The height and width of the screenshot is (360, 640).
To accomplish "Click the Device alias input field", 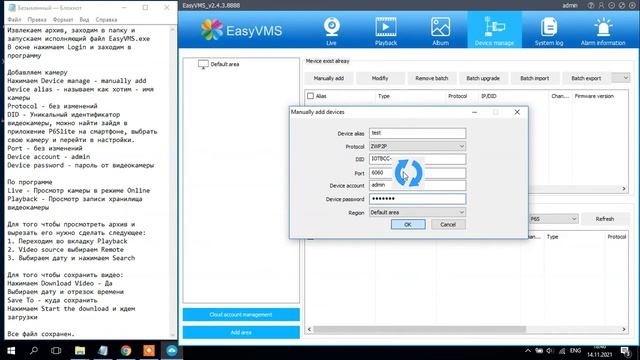I will [417, 133].
